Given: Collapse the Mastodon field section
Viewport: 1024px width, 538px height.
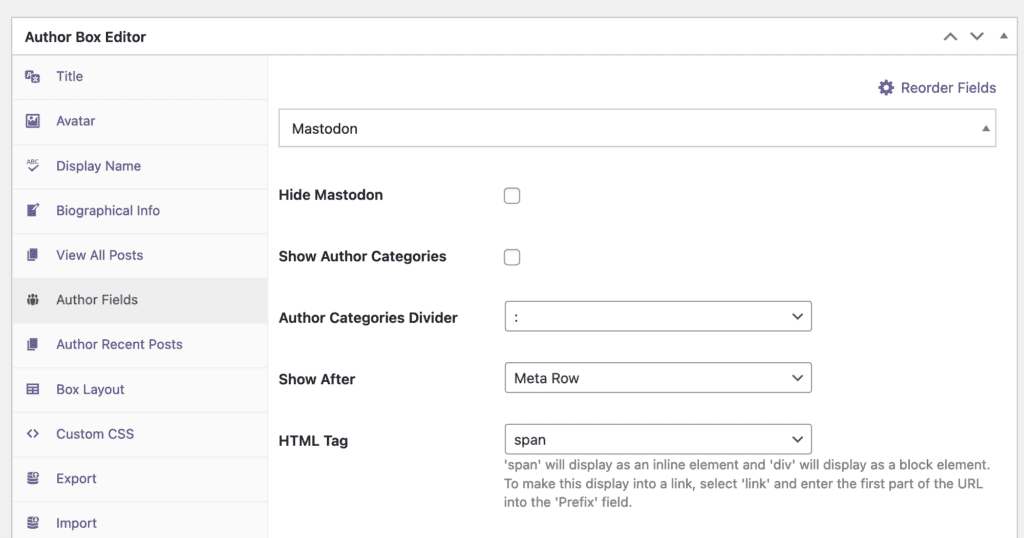Looking at the screenshot, I should point(985,129).
